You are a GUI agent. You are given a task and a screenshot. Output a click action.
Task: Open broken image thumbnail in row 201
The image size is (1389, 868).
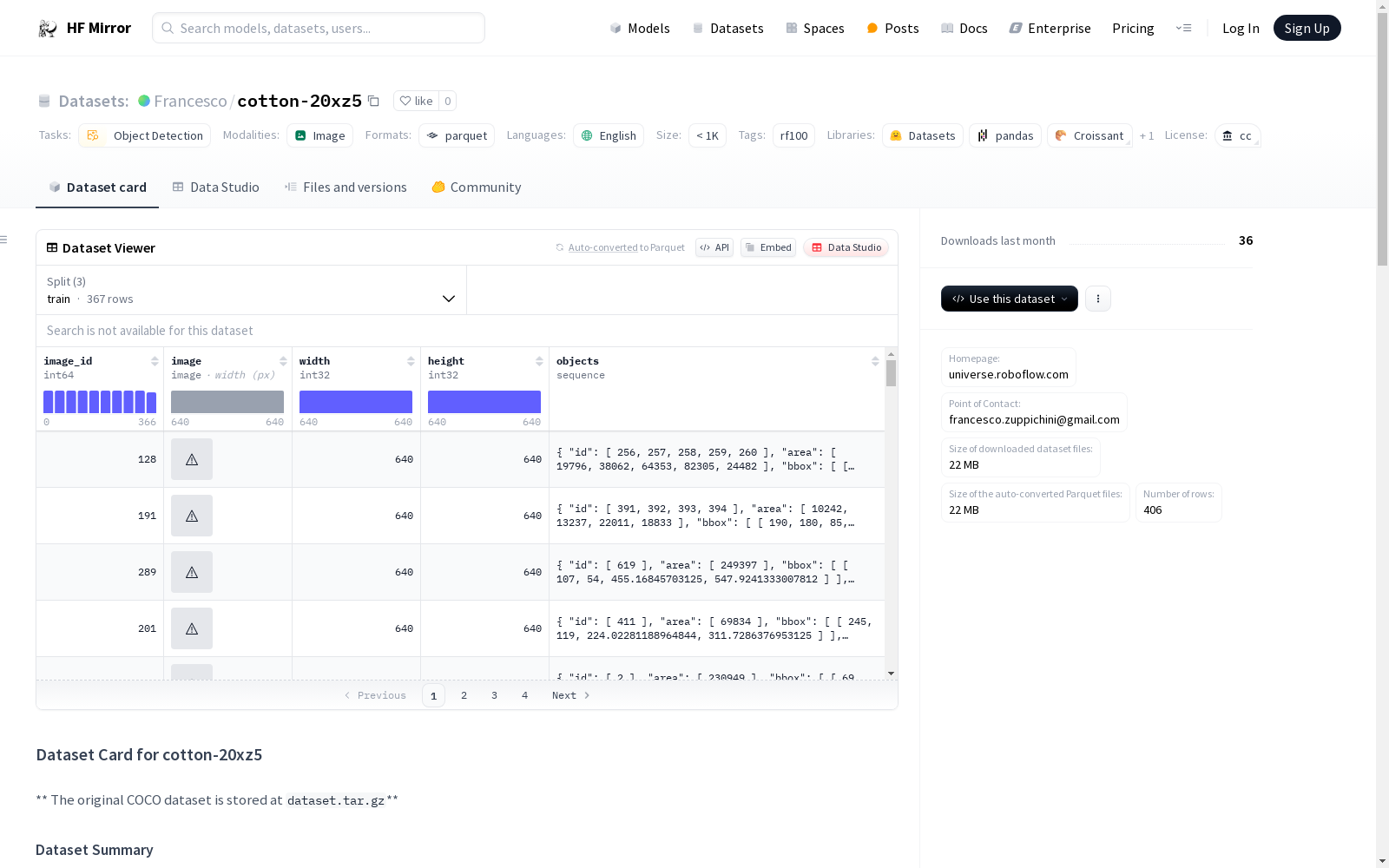(x=192, y=628)
